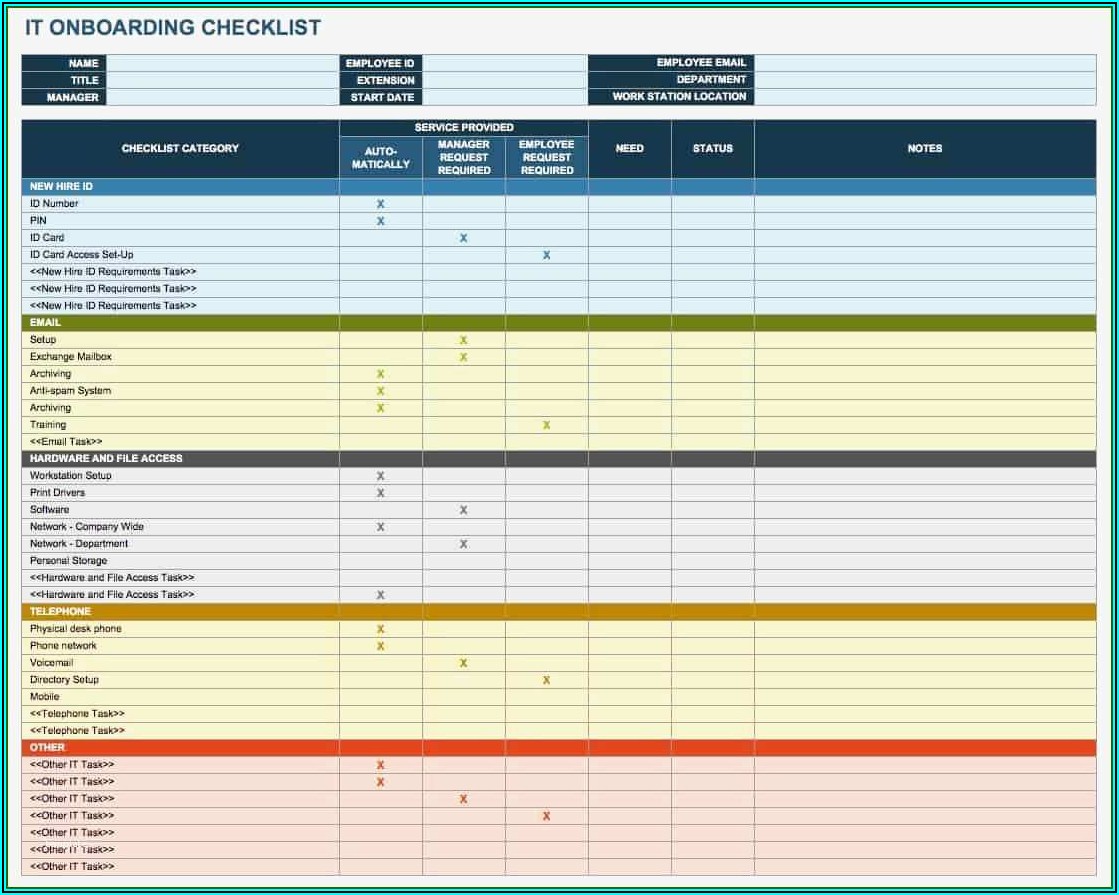Screen dimensions: 1119x895
Task: Click the Employee ID input field
Action: pyautogui.click(x=505, y=63)
